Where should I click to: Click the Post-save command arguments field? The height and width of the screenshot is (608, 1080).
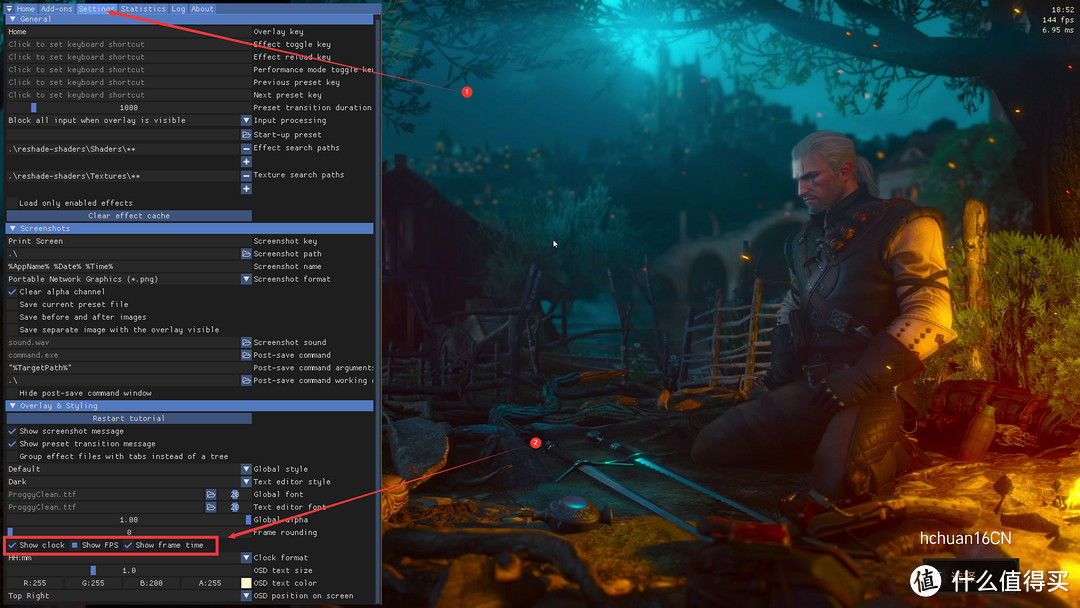(x=129, y=368)
